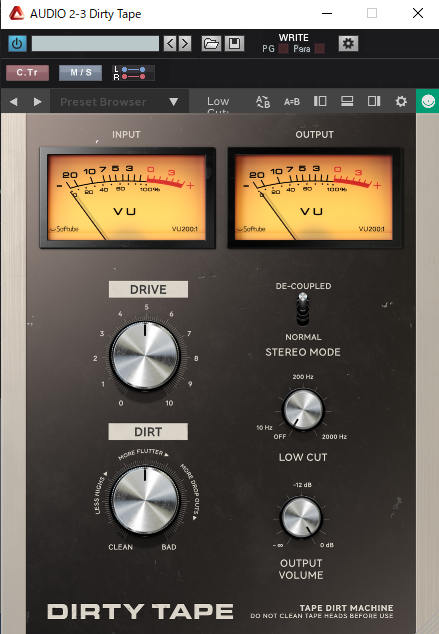
Task: Click the WRITE automation label
Action: 293,38
